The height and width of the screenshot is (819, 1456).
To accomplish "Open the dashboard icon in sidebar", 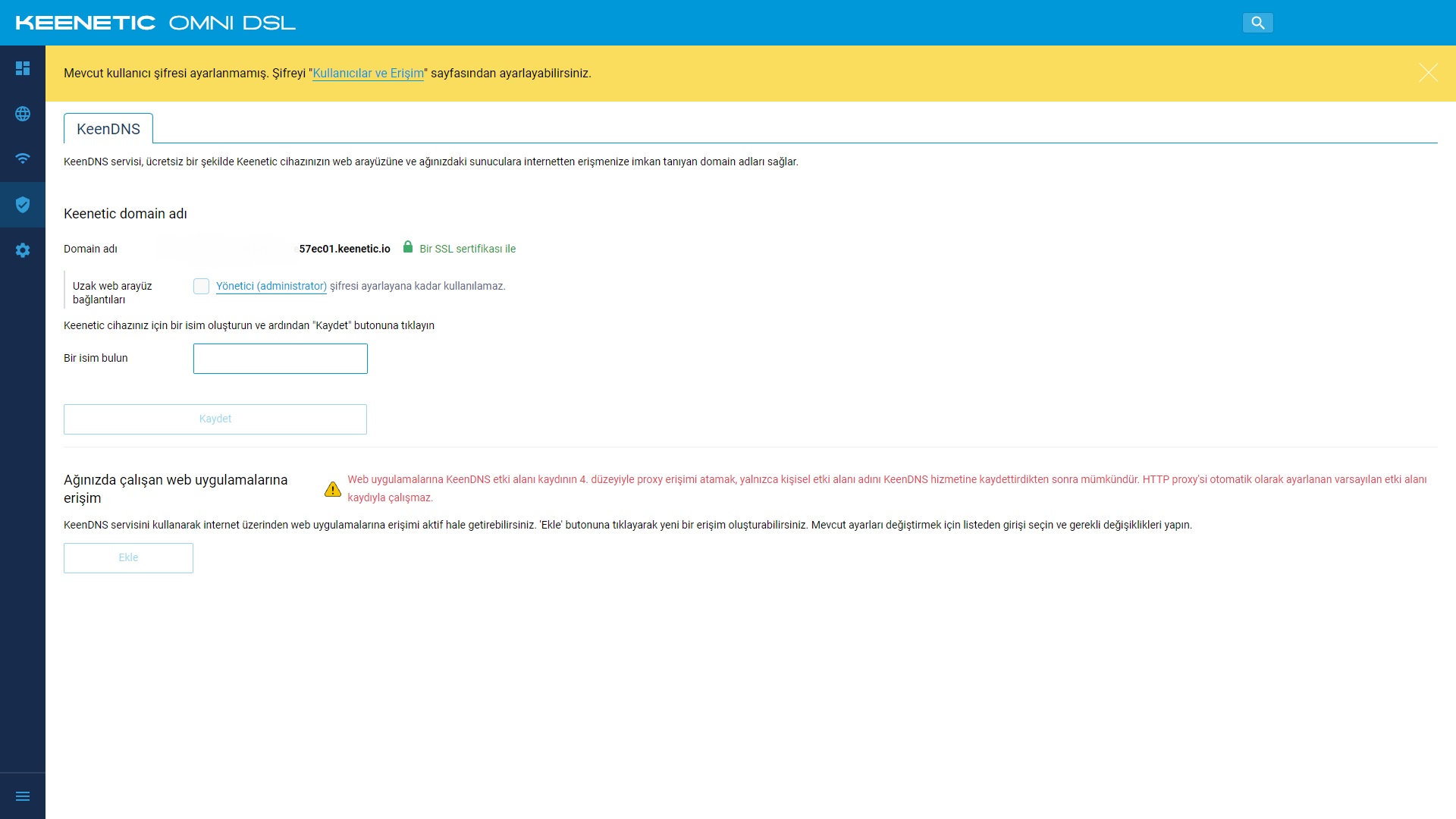I will coord(23,68).
